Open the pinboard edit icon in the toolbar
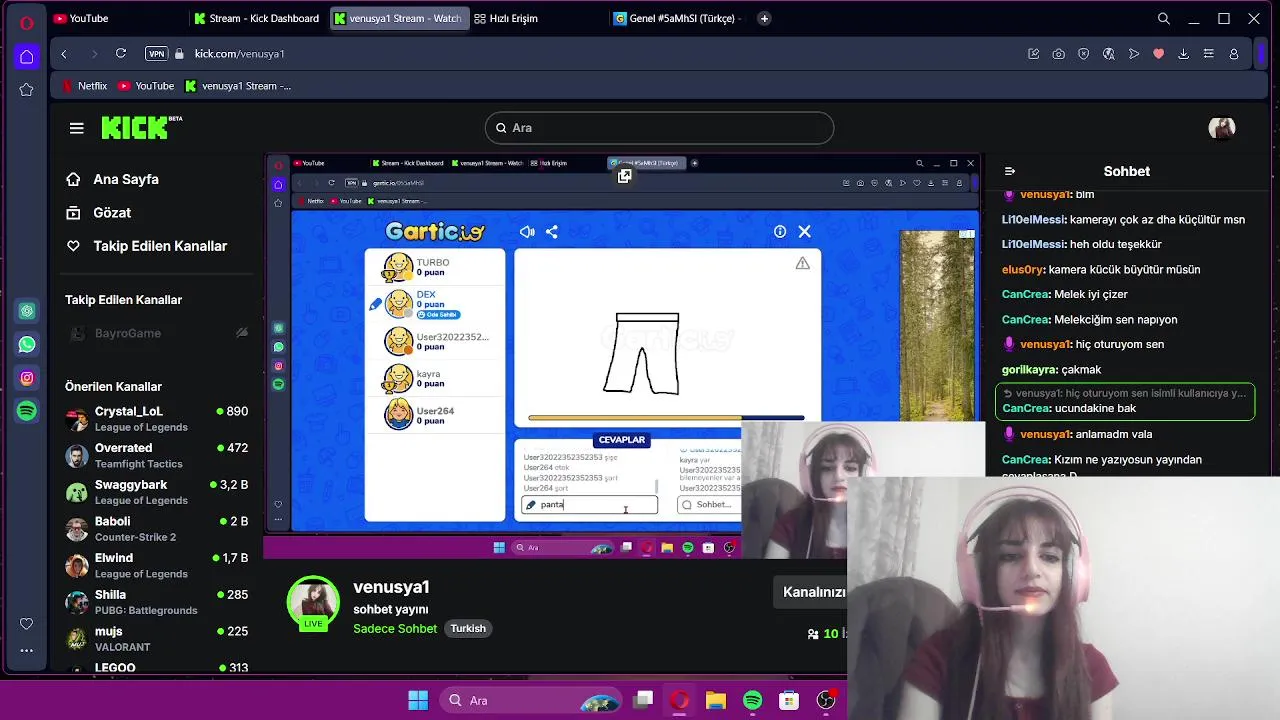The image size is (1280, 720). pos(1034,54)
